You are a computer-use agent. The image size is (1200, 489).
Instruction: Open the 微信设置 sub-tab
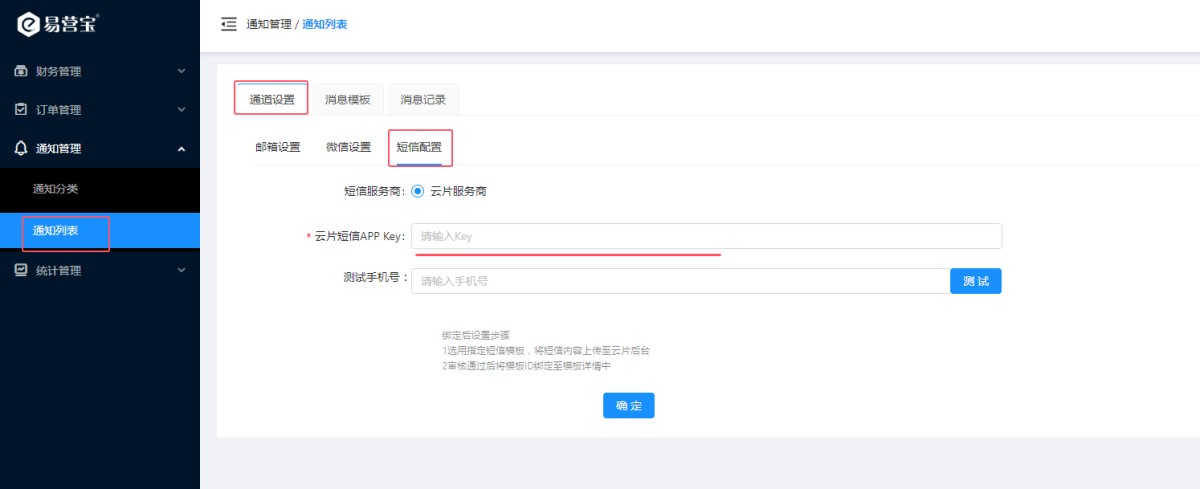(x=348, y=147)
